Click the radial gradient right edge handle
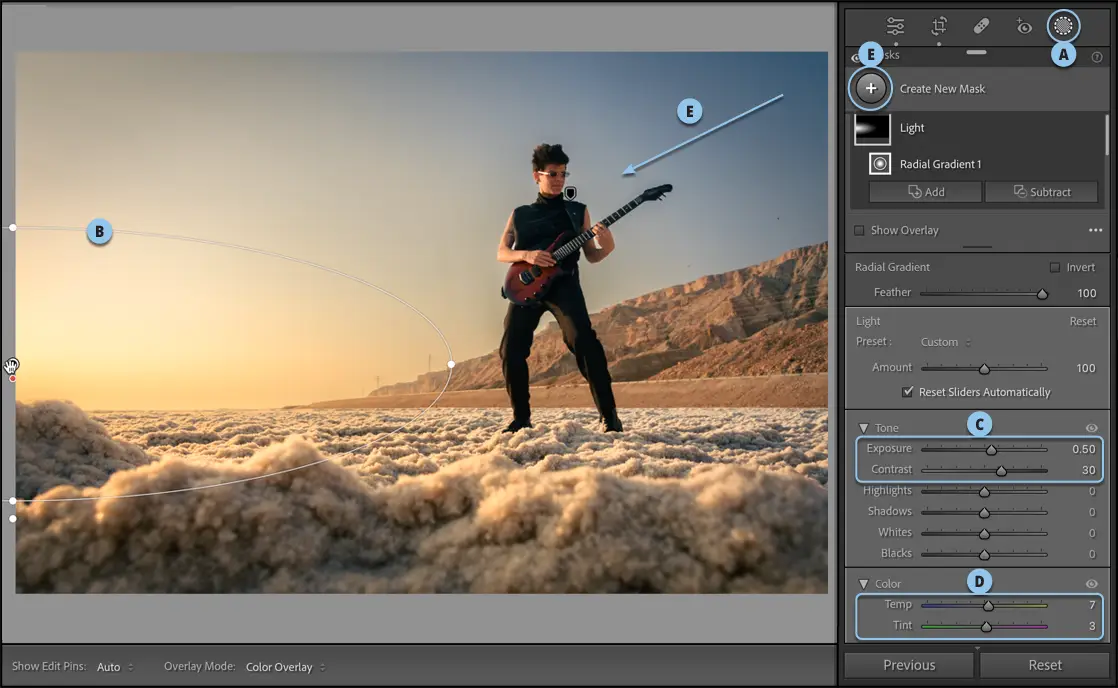 [x=451, y=364]
